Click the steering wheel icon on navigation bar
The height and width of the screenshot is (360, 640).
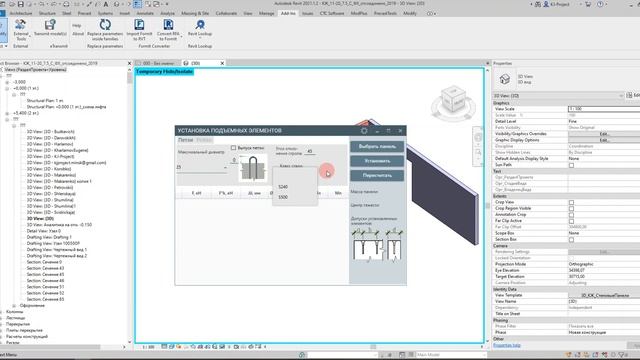478,138
